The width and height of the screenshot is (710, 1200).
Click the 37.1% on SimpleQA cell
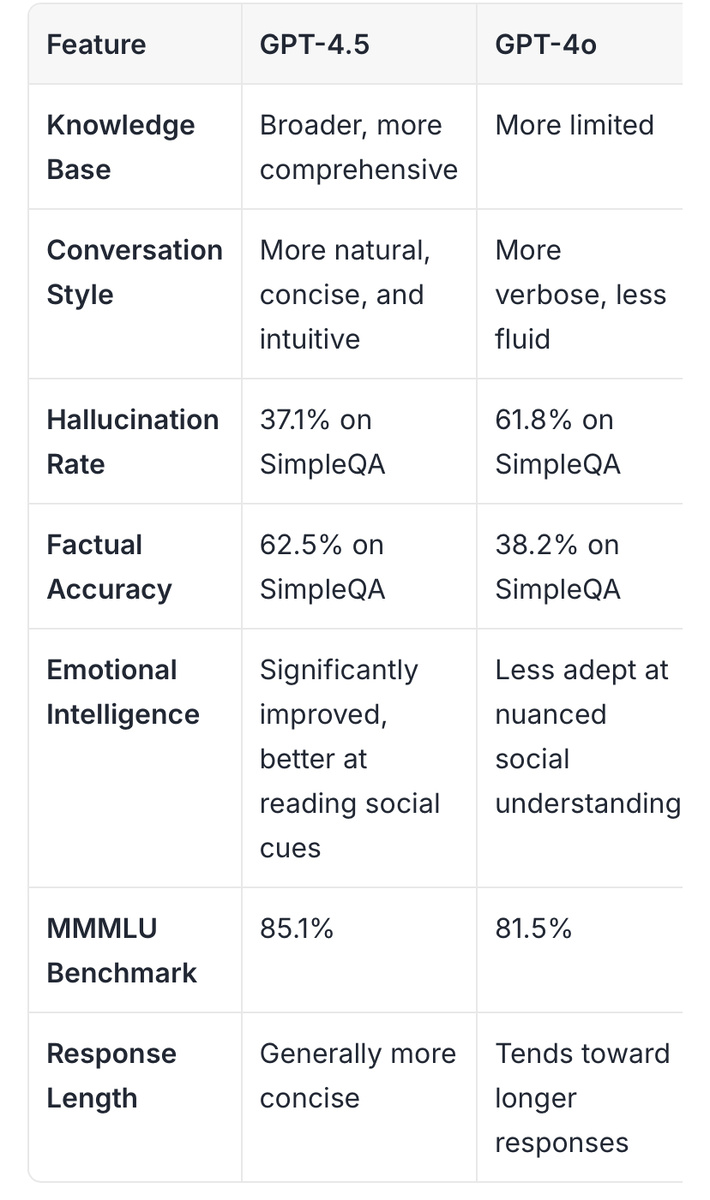pyautogui.click(x=322, y=441)
